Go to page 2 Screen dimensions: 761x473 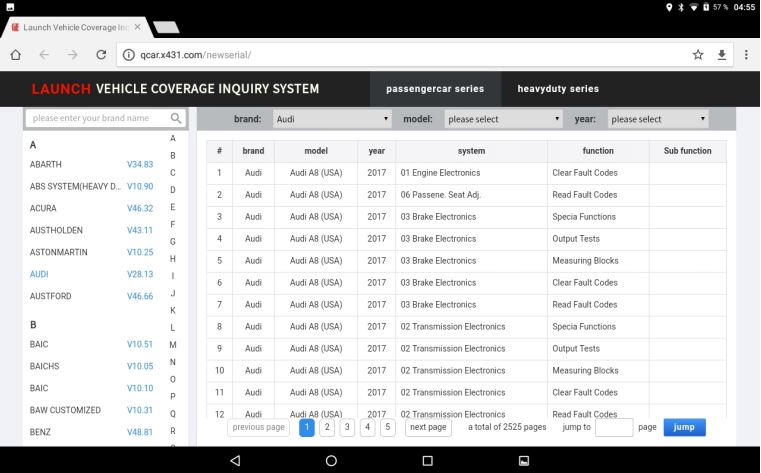pyautogui.click(x=327, y=427)
